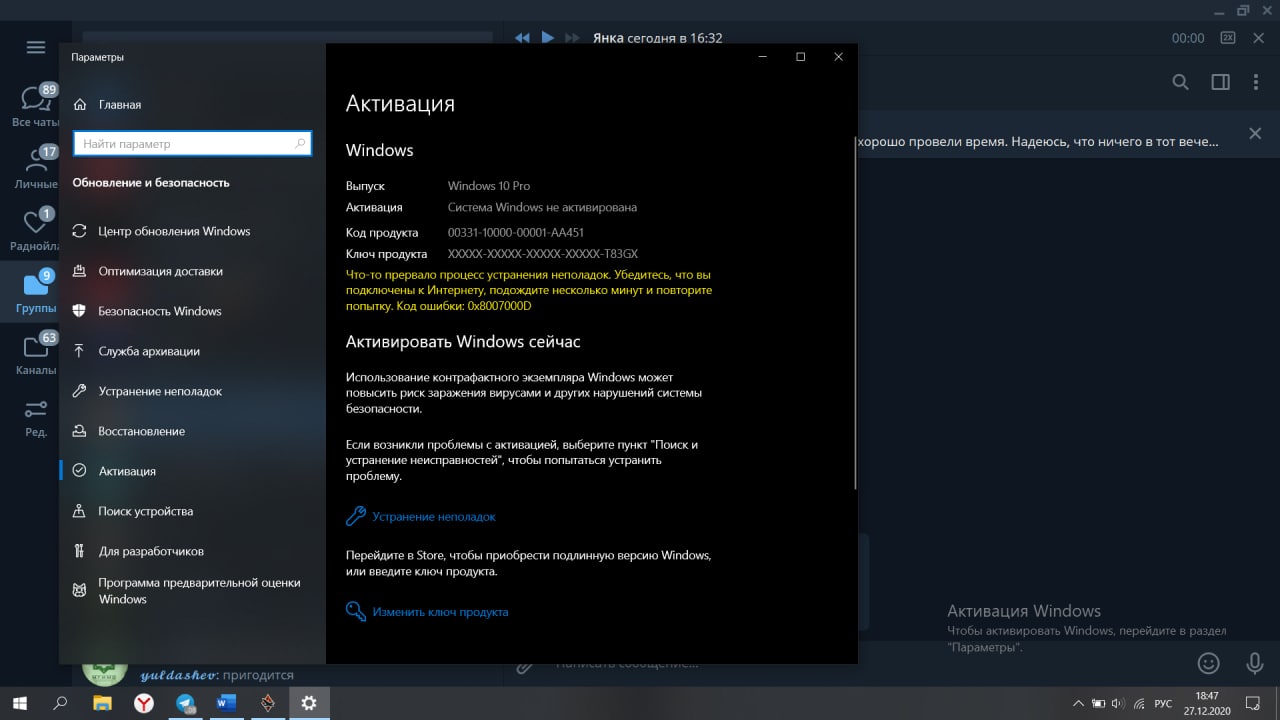Open the 'Все чаты' folder in Telegram
Viewport: 1280px width, 720px height.
point(35,105)
